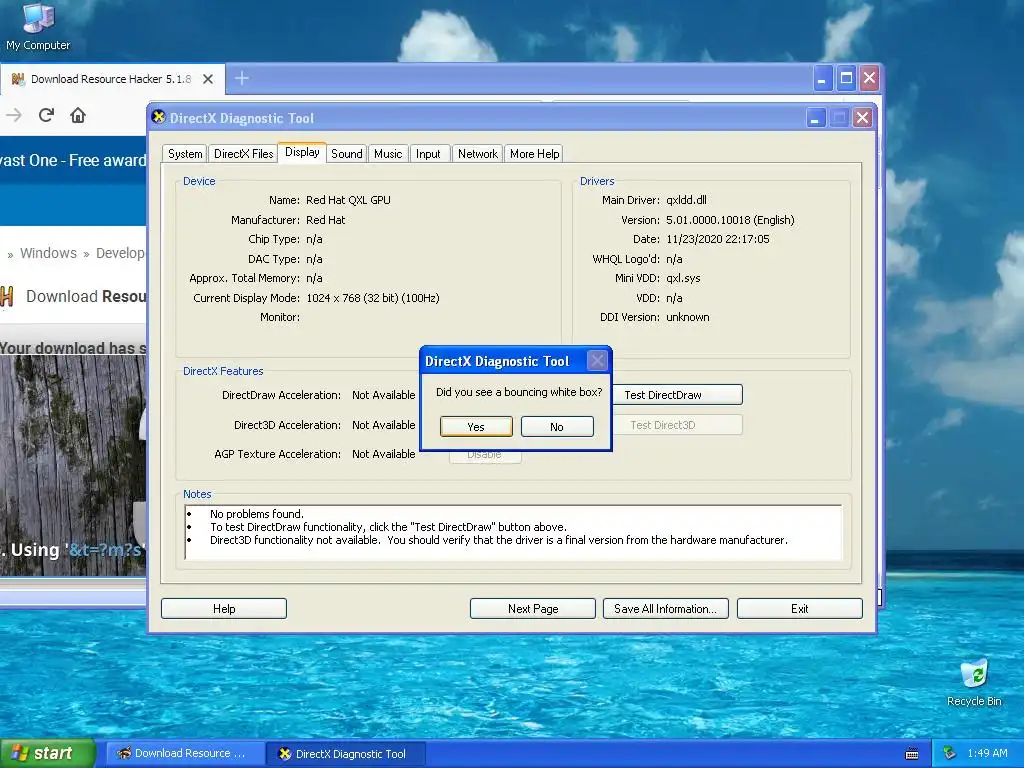Click the browser reload icon

pyautogui.click(x=46, y=116)
